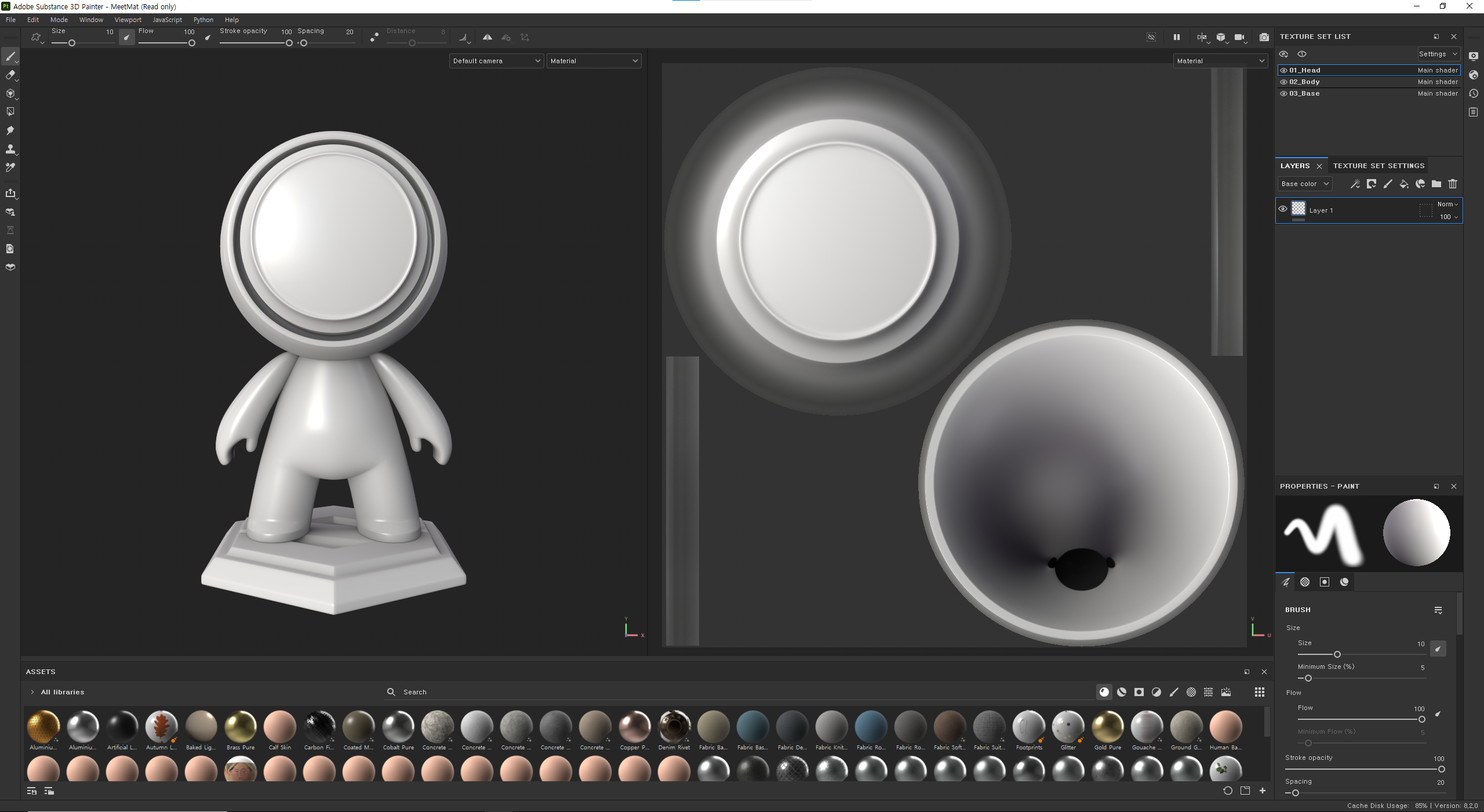The width and height of the screenshot is (1484, 812).
Task: Select the Gold Pure material thumbnail
Action: [1107, 727]
